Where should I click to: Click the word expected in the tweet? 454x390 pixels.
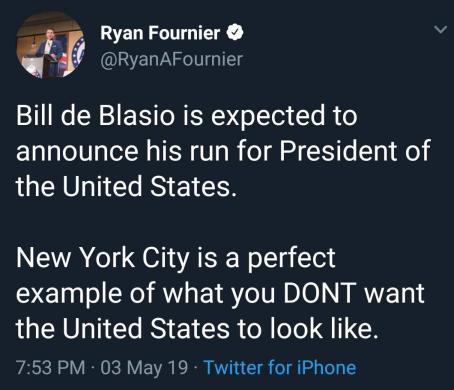(268, 117)
